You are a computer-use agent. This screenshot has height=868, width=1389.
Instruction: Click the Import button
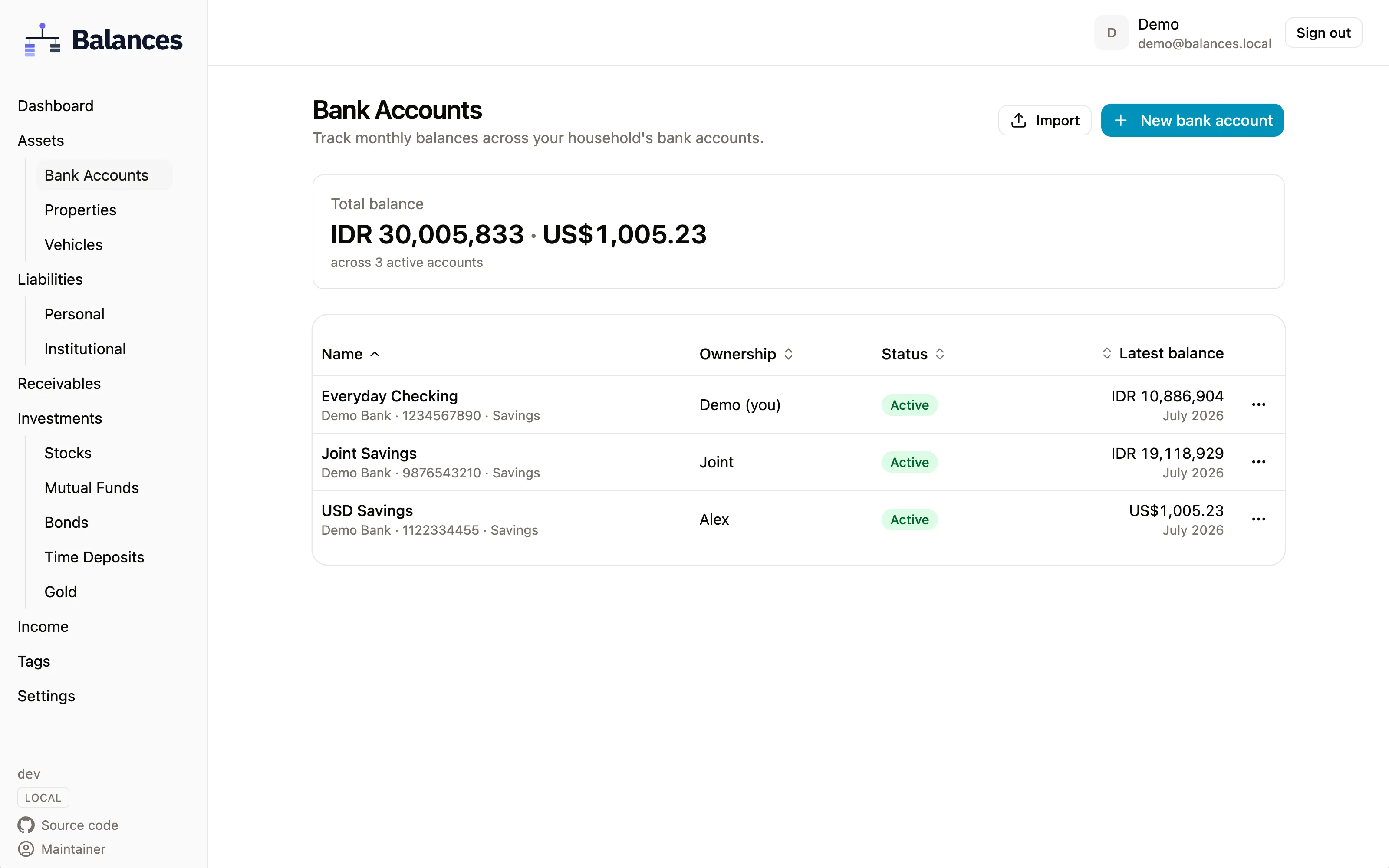click(1045, 121)
